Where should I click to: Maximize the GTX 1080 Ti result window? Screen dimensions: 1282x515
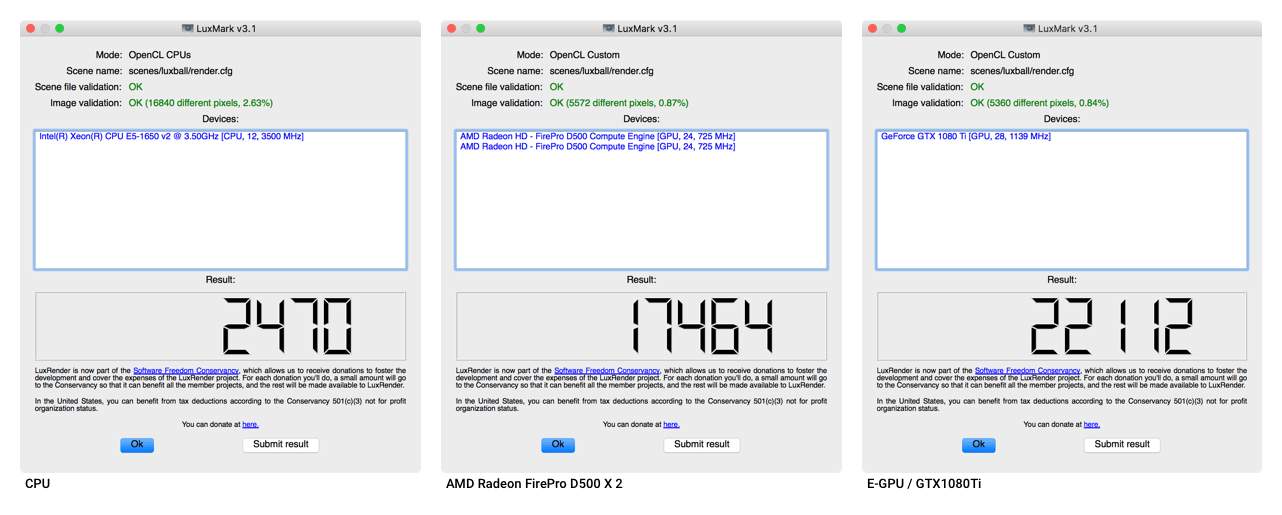coord(902,29)
